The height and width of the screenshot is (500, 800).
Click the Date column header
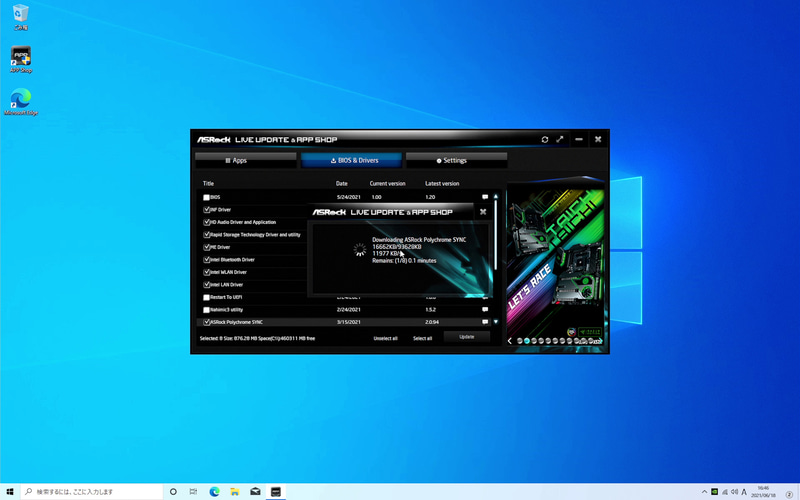click(x=341, y=184)
